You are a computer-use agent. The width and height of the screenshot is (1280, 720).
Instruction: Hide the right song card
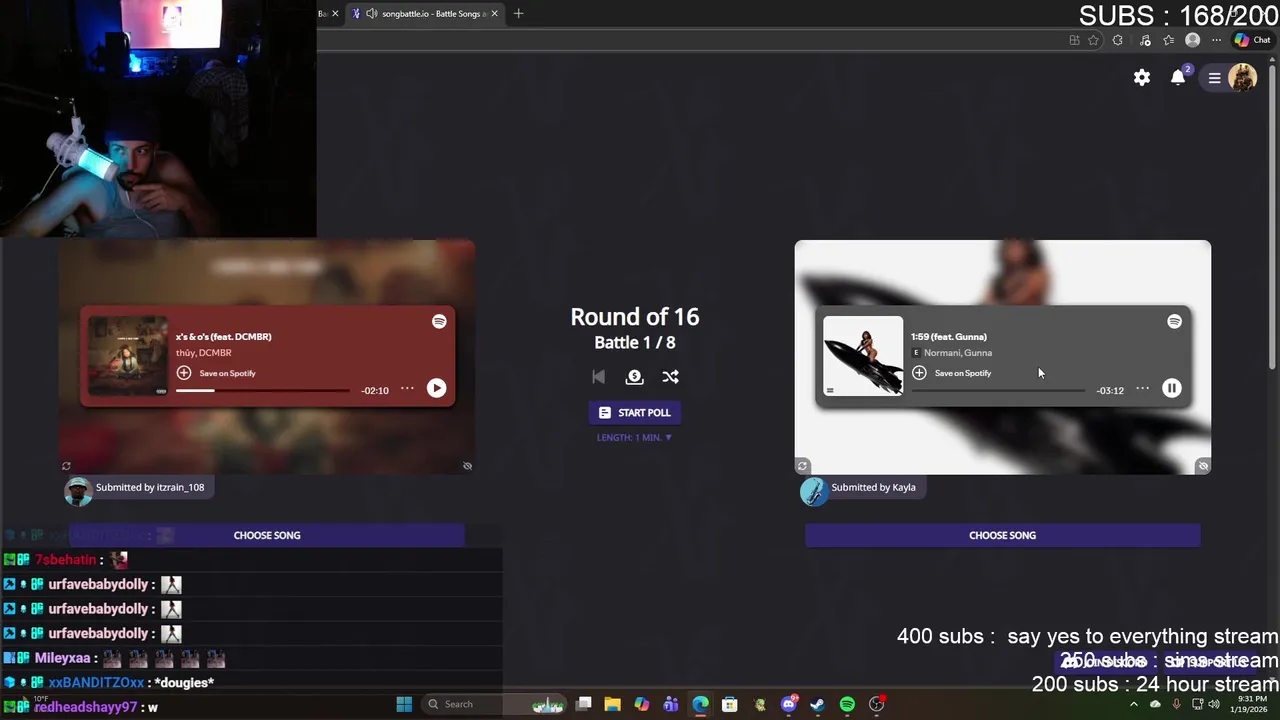pos(1203,466)
